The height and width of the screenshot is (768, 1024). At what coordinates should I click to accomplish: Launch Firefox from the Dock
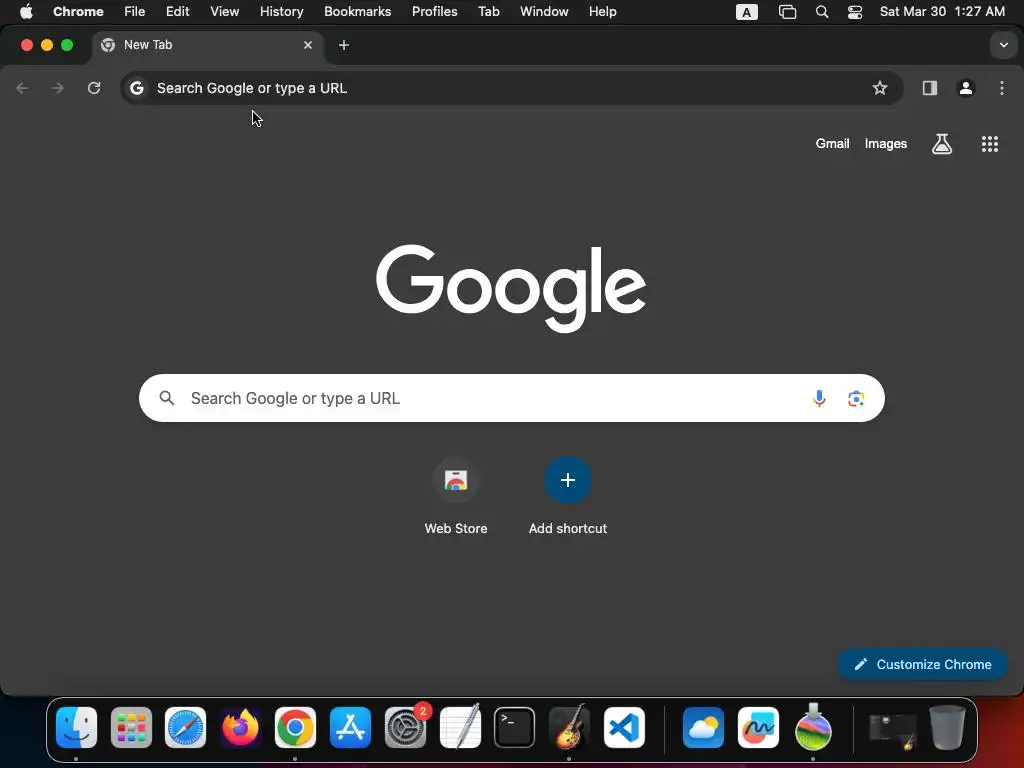240,728
